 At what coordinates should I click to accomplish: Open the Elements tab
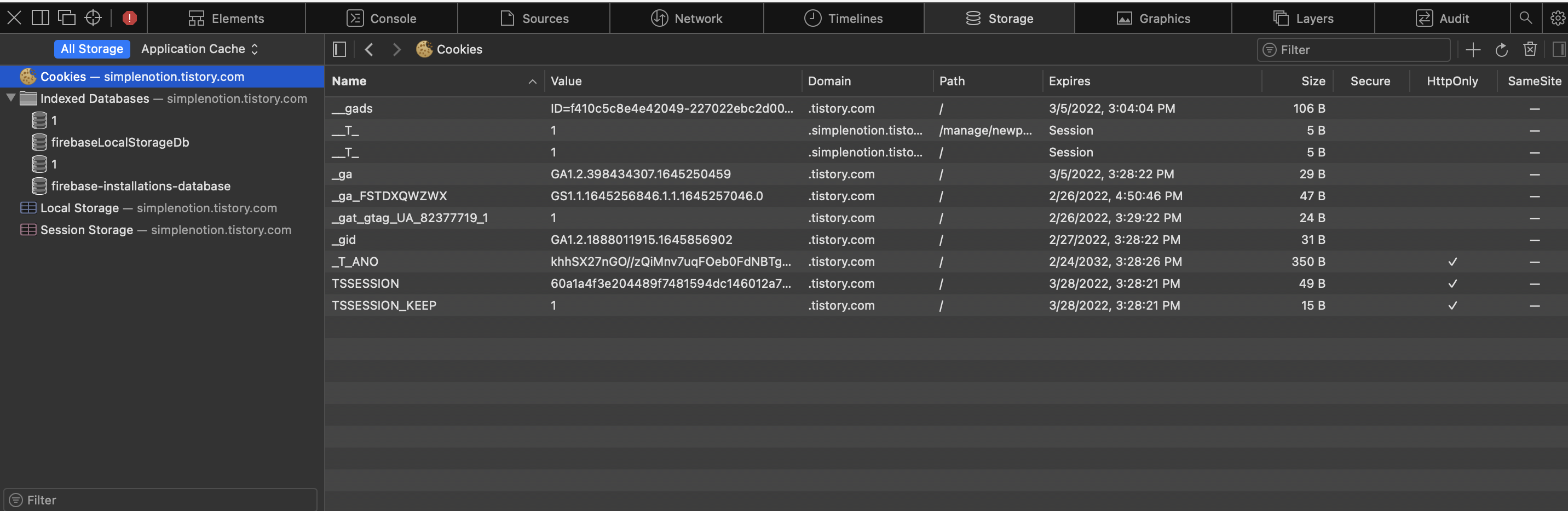(x=226, y=18)
